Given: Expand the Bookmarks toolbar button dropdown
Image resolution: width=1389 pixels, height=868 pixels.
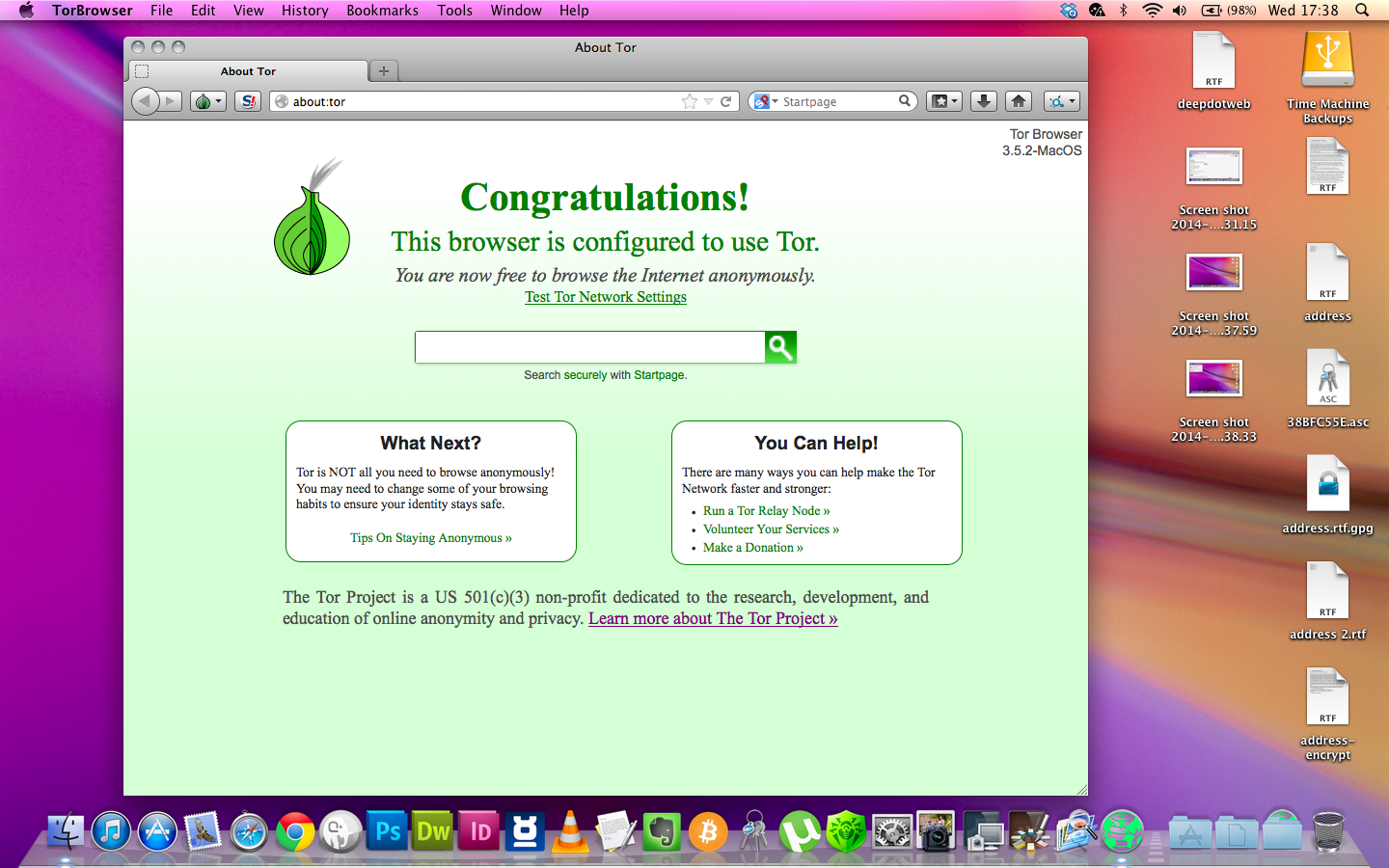Looking at the screenshot, I should pyautogui.click(x=944, y=101).
